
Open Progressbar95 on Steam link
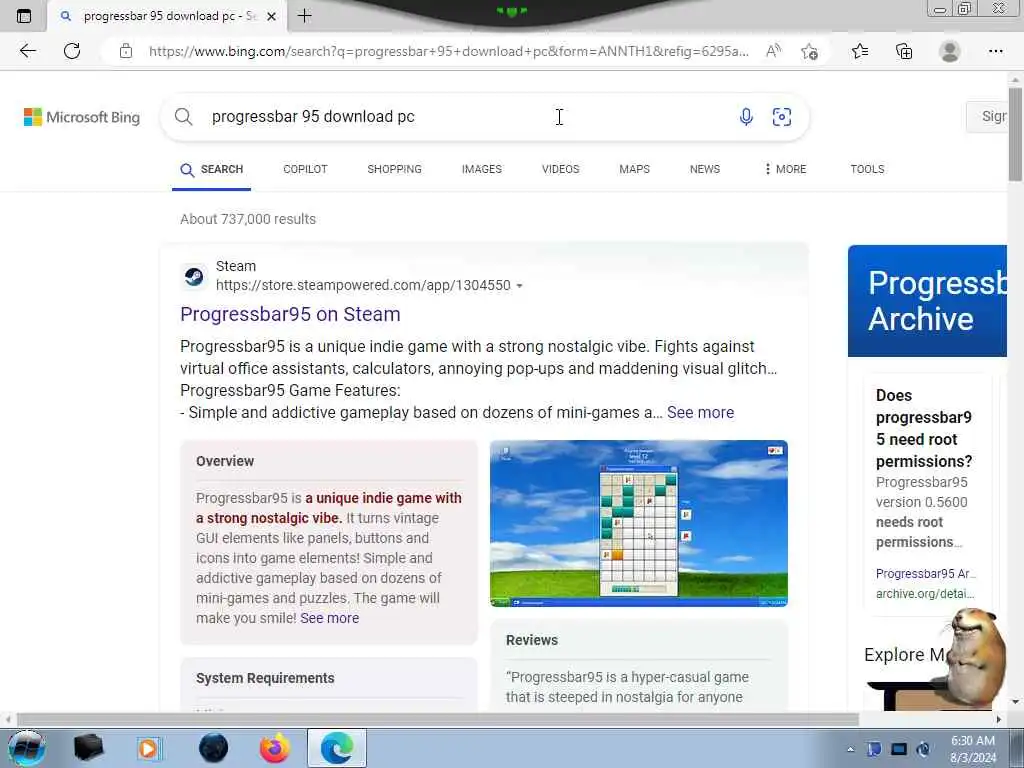click(290, 314)
